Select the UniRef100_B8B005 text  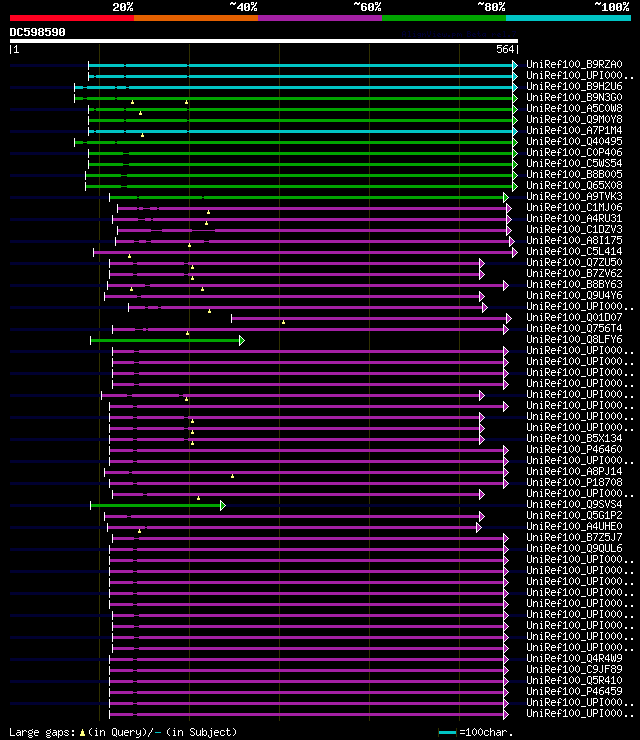click(x=574, y=174)
